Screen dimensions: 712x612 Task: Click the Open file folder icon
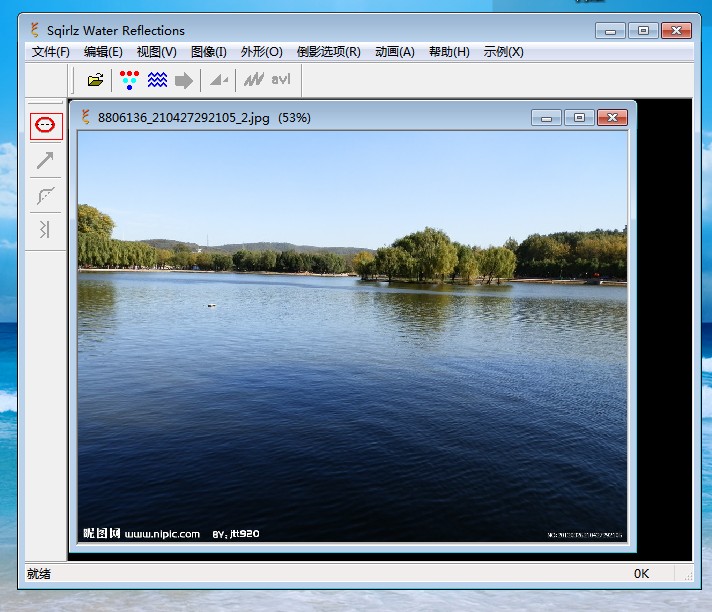tap(95, 80)
